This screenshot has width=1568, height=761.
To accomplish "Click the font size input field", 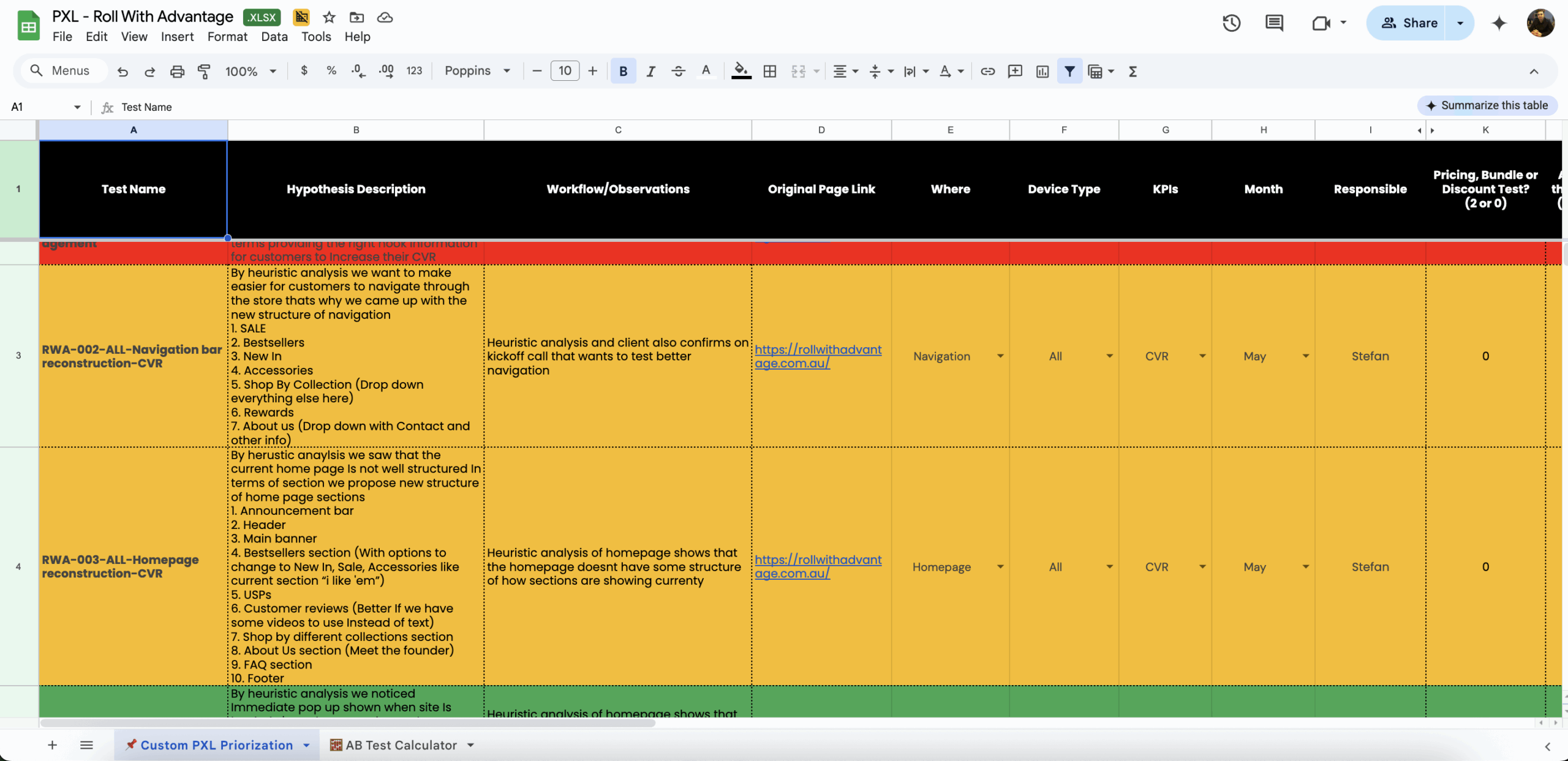I will (x=565, y=71).
